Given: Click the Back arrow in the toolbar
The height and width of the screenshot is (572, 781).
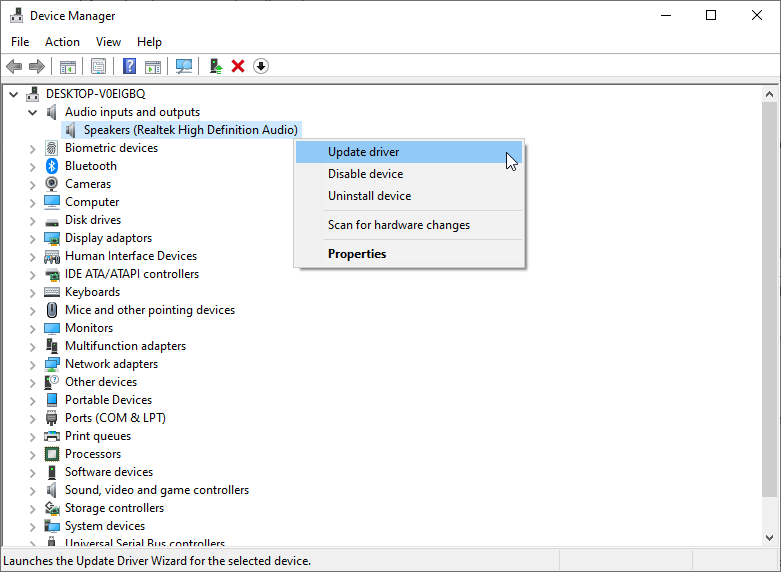Looking at the screenshot, I should point(14,66).
